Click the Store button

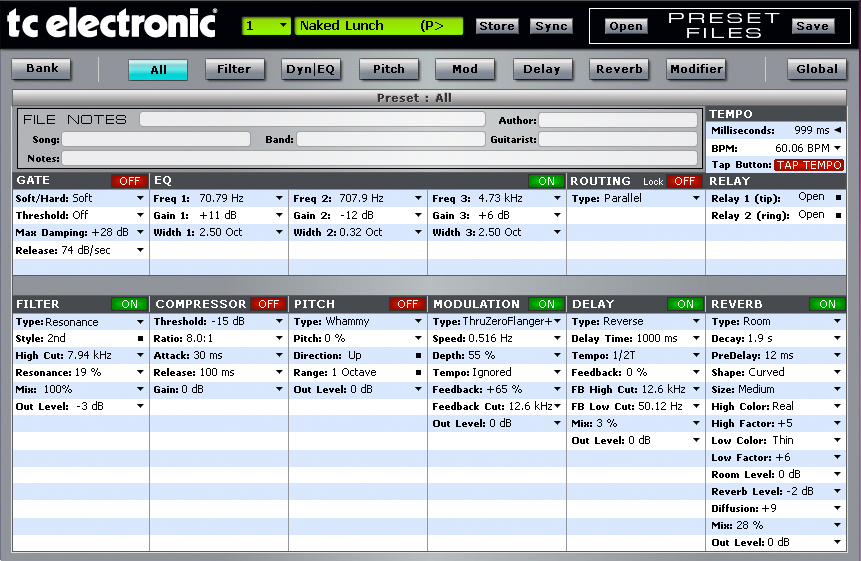497,26
